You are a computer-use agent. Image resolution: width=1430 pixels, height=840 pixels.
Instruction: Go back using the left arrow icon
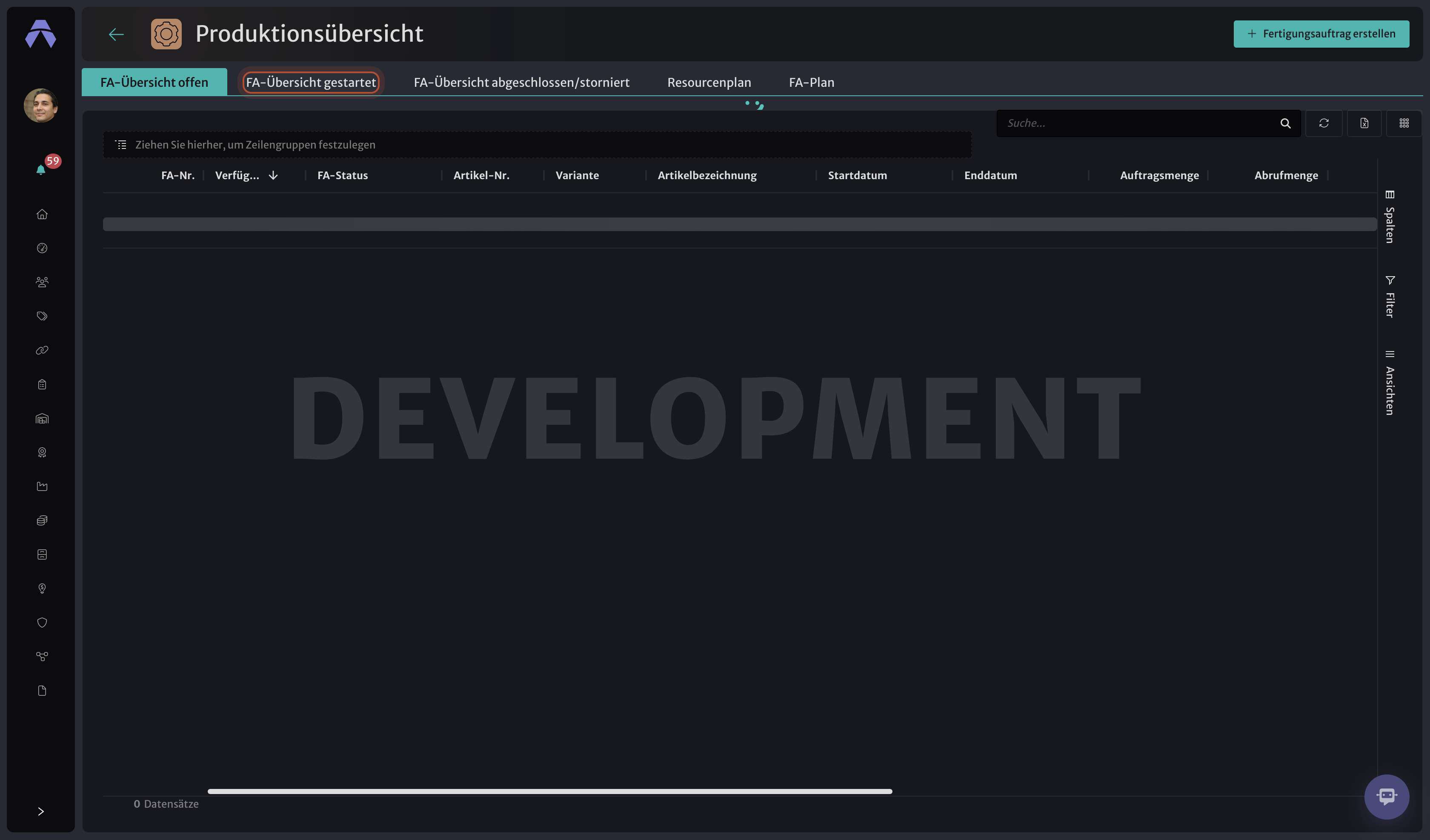pos(116,34)
